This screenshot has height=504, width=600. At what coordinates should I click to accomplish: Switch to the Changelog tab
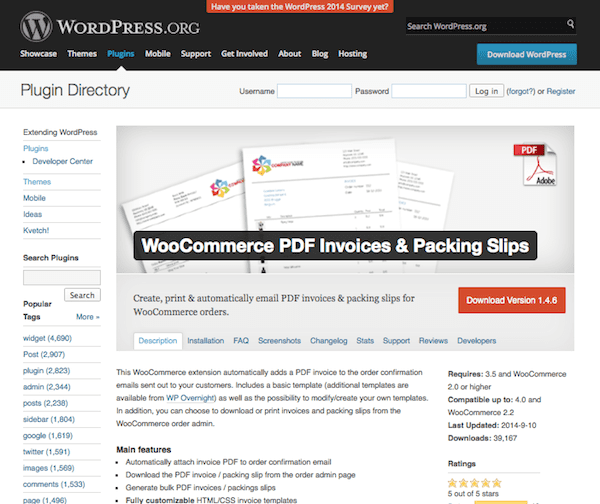329,341
